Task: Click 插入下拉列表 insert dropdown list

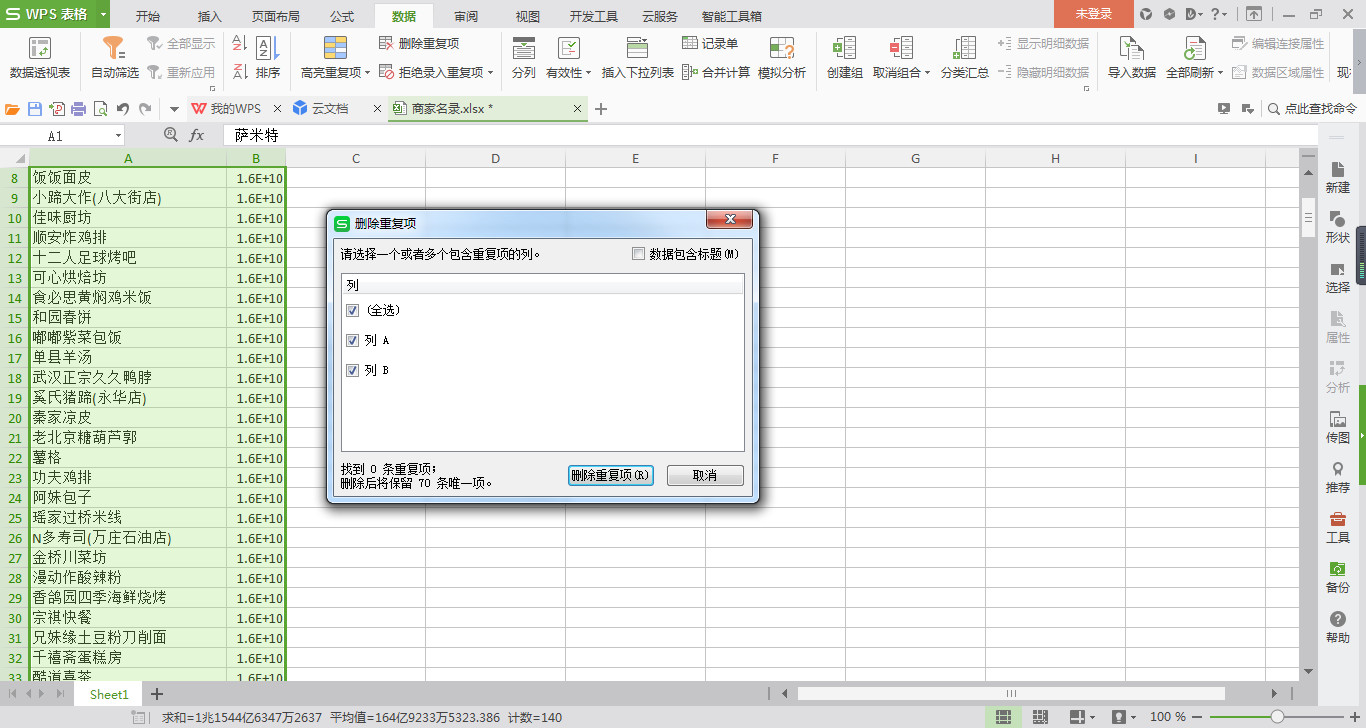Action: pos(637,58)
